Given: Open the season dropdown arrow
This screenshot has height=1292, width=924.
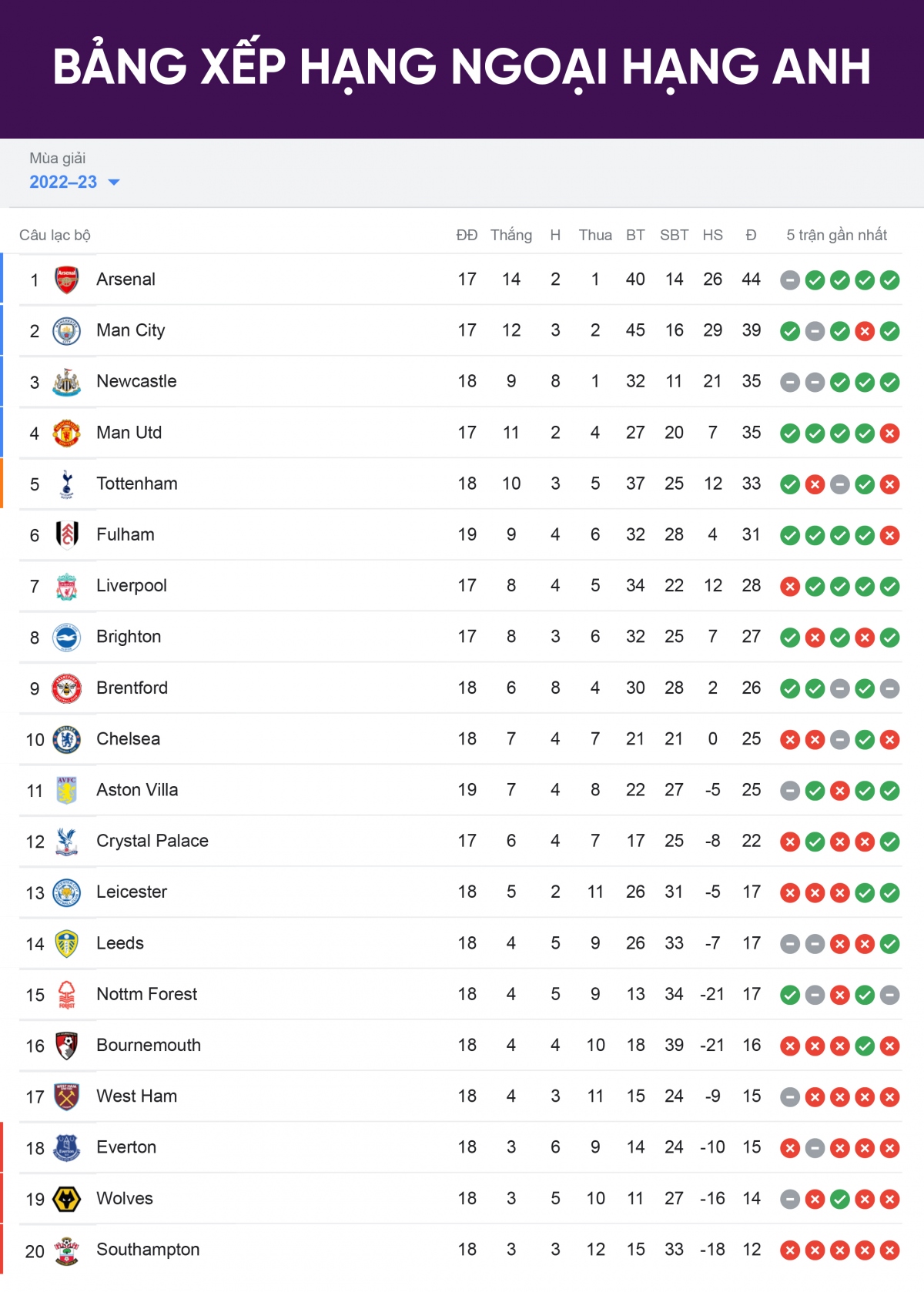Looking at the screenshot, I should coord(114,182).
